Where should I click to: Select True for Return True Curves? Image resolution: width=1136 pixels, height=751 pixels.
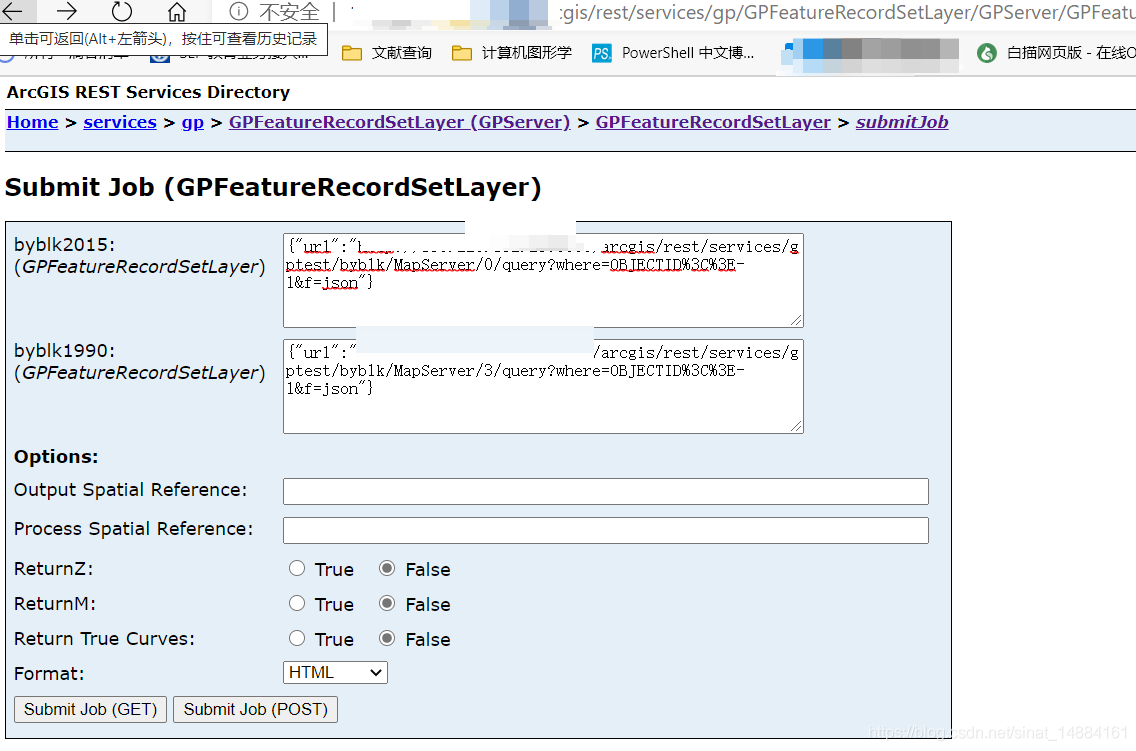tap(297, 638)
